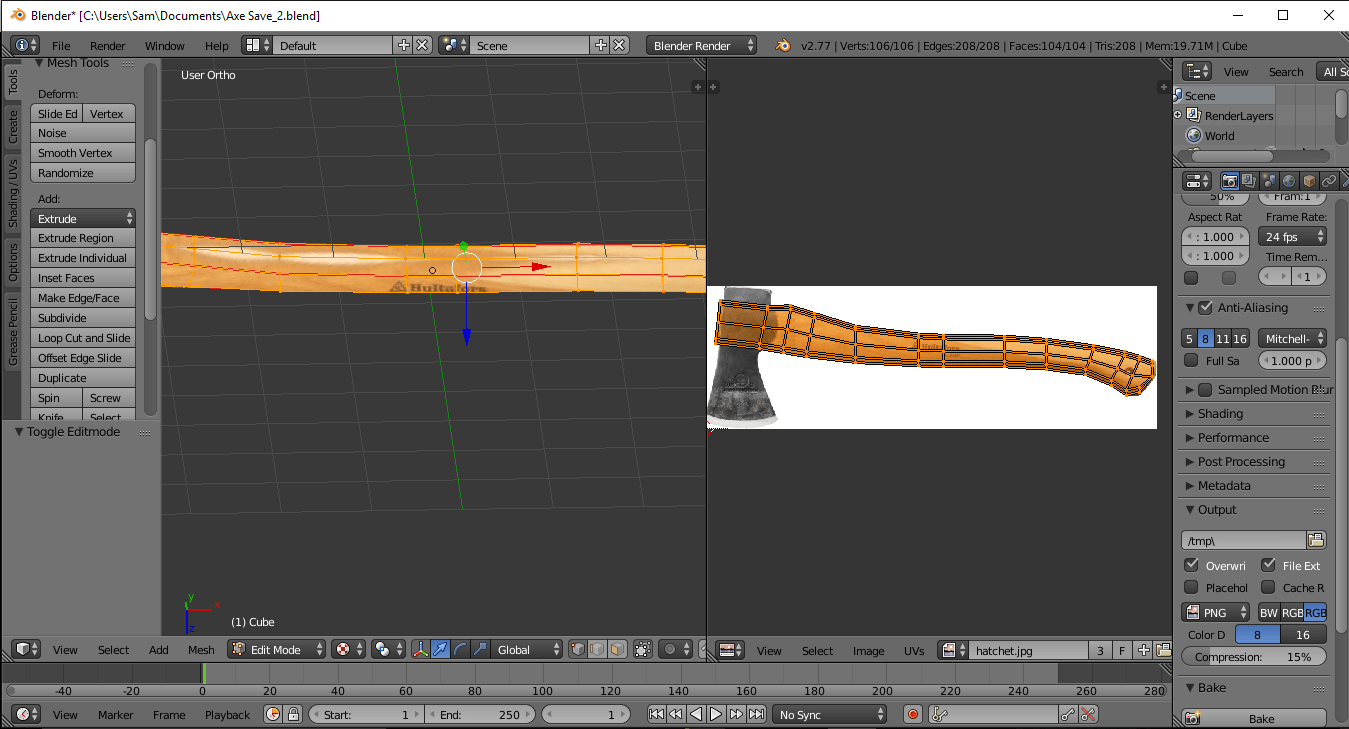Screen dimensions: 1349x729
Task: Click the Subdivide mesh tool button
Action: pos(82,317)
